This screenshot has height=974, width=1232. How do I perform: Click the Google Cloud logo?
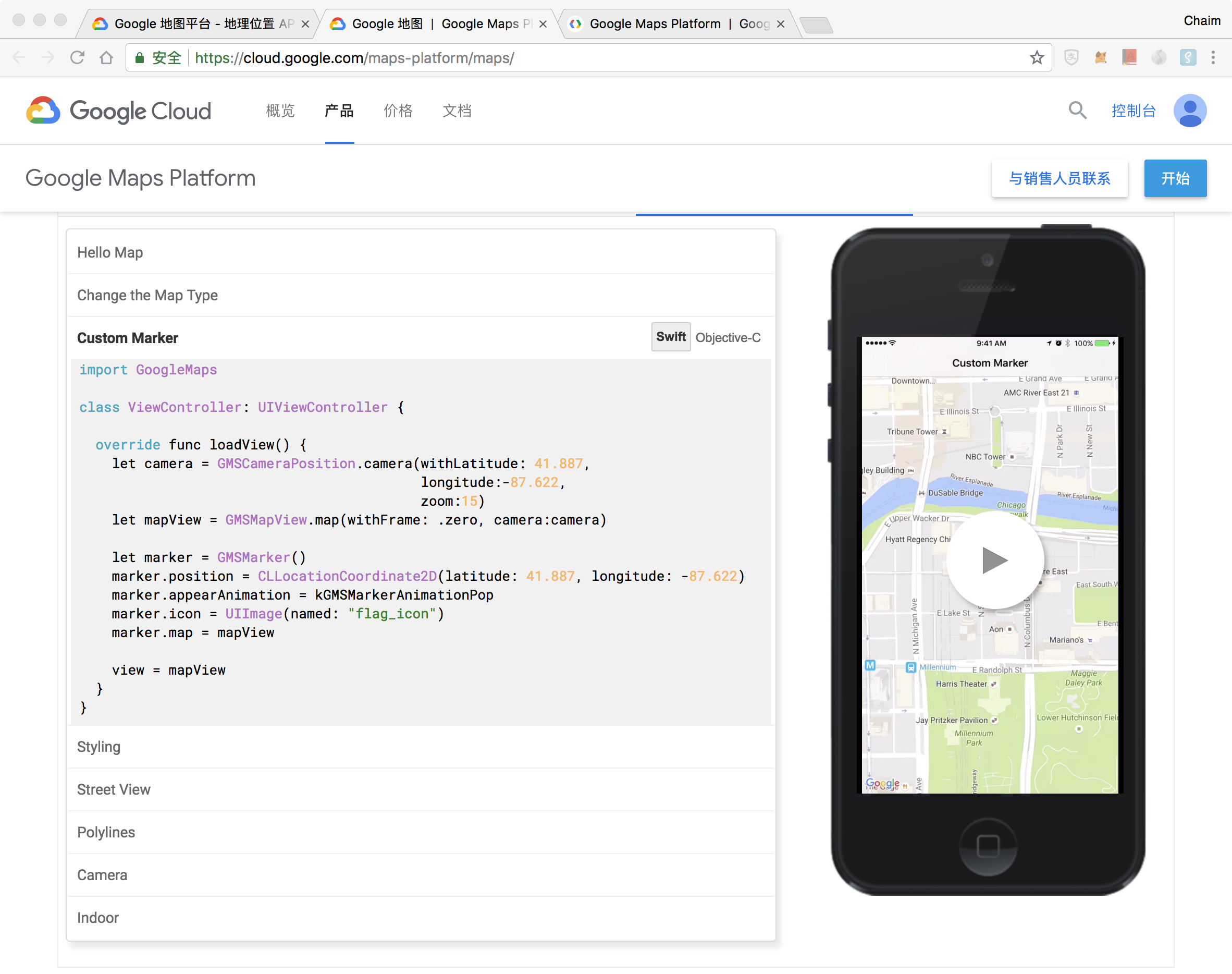(118, 111)
